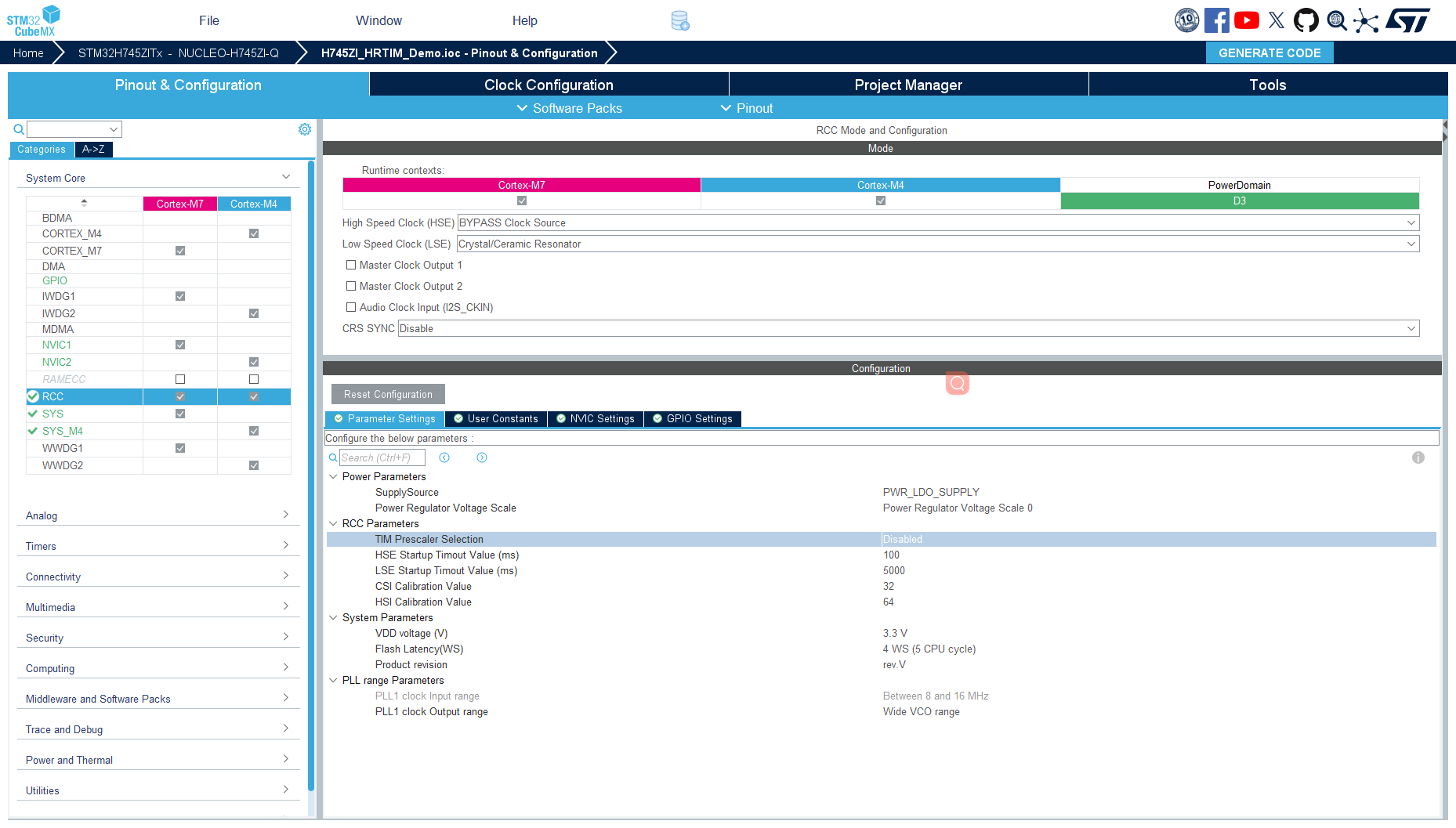Enable Master Clock Output 2
Screen dimensions: 1456x828
click(x=351, y=286)
